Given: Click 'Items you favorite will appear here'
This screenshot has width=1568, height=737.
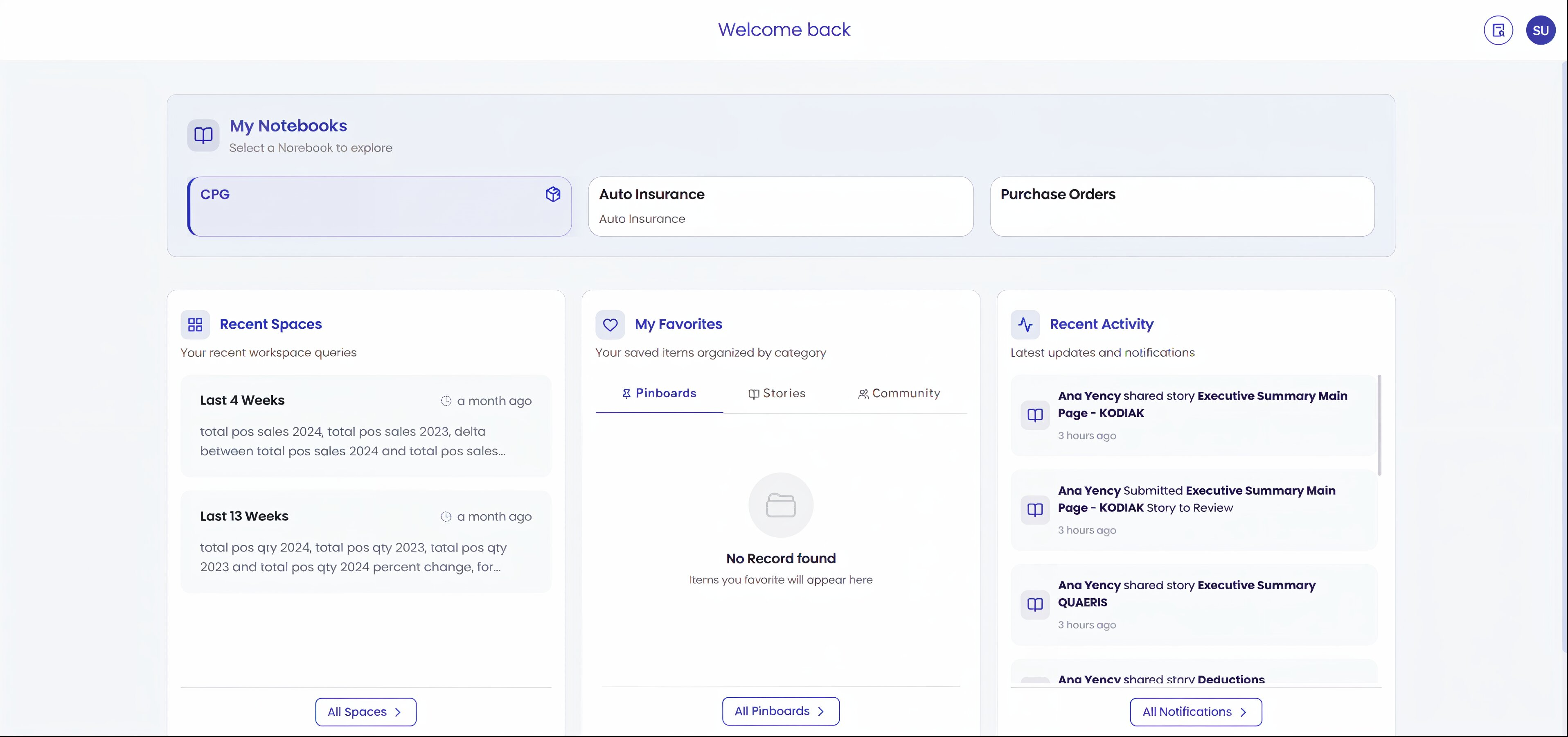Looking at the screenshot, I should pyautogui.click(x=781, y=580).
